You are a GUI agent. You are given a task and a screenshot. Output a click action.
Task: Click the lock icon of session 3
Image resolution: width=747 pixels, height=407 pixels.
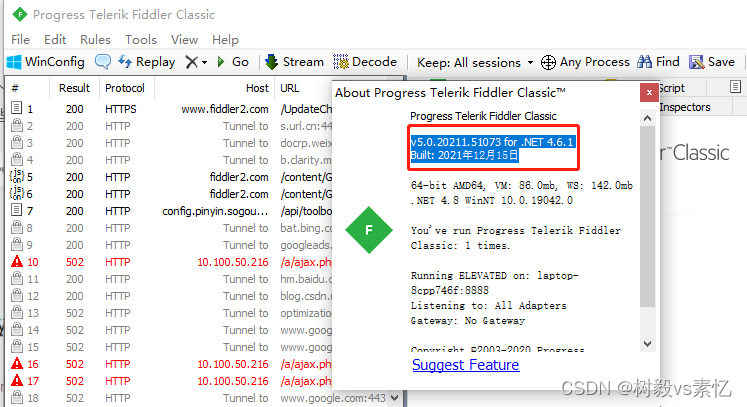17,142
